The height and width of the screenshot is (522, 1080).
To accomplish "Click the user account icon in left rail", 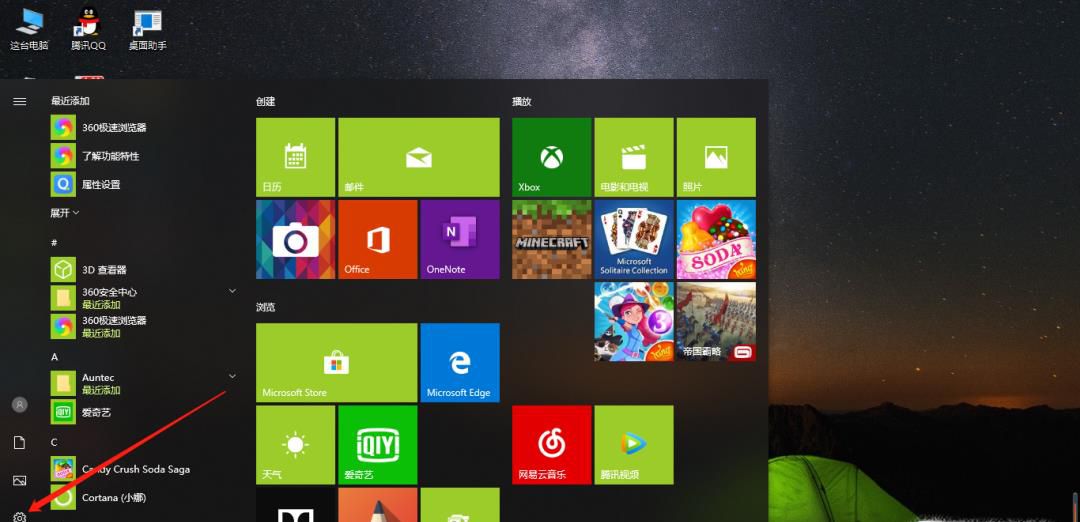I will (x=19, y=405).
